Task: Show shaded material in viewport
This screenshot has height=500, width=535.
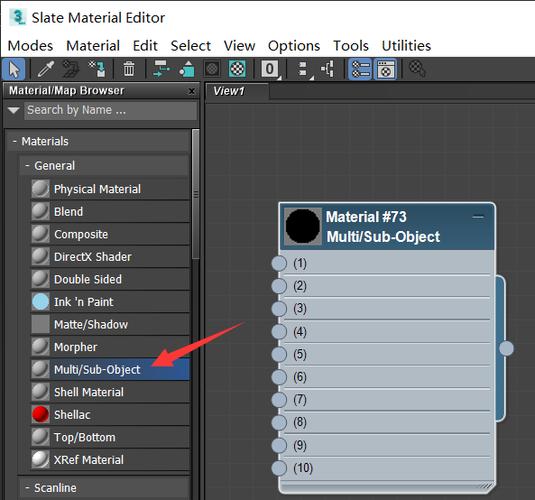Action: [x=212, y=69]
